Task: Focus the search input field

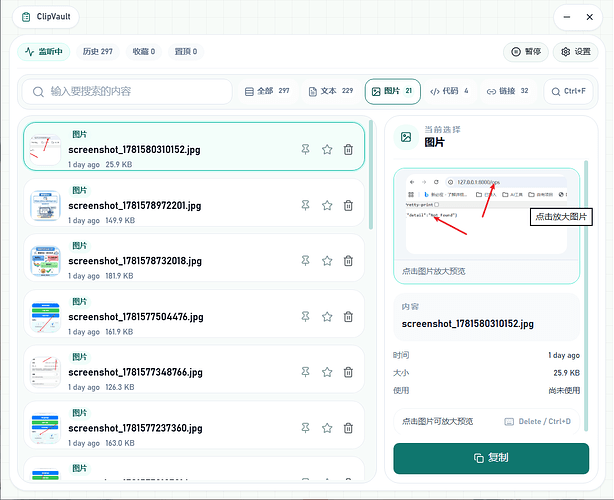Action: pyautogui.click(x=127, y=92)
